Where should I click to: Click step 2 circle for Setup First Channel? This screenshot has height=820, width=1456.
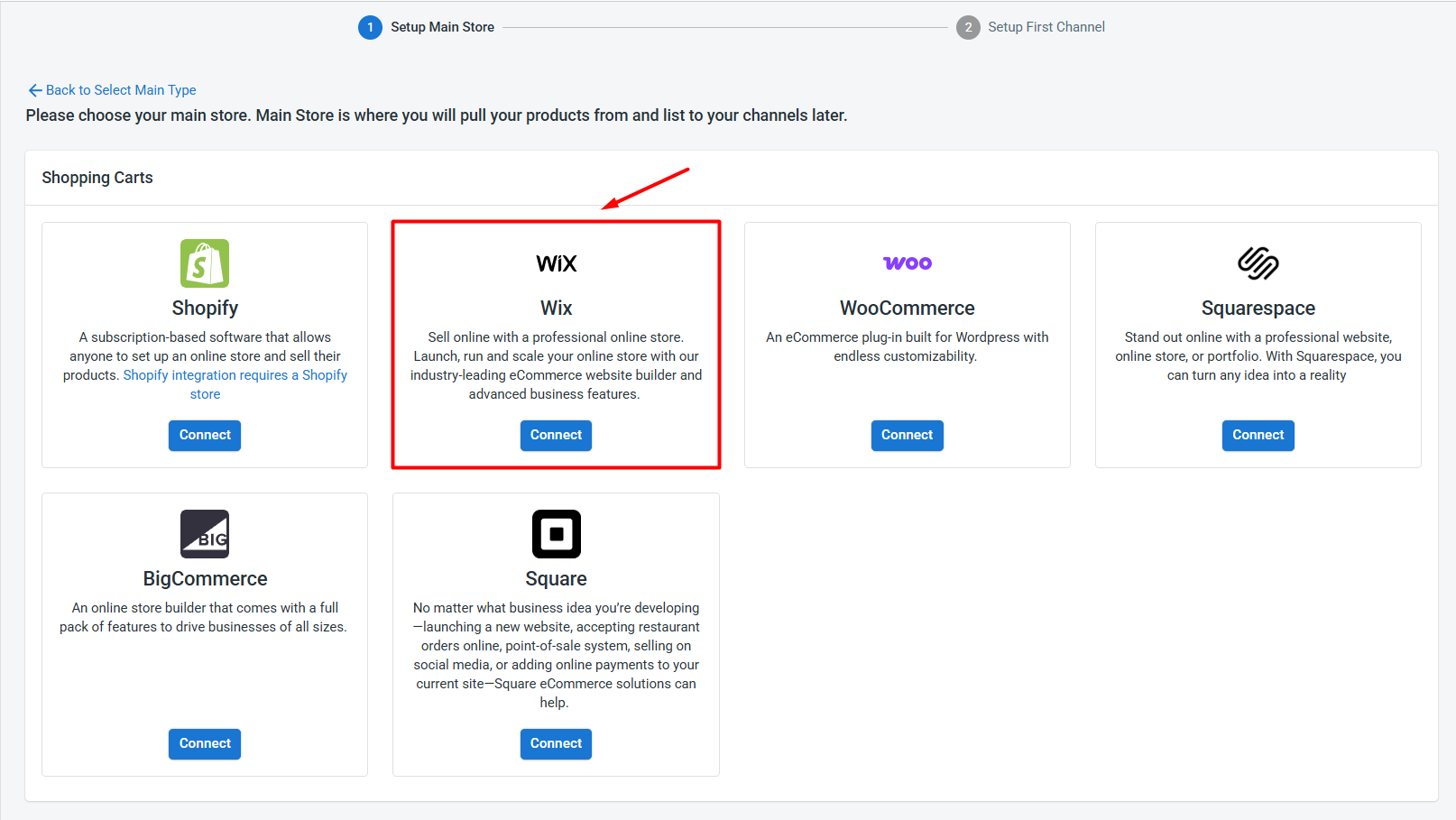(968, 27)
